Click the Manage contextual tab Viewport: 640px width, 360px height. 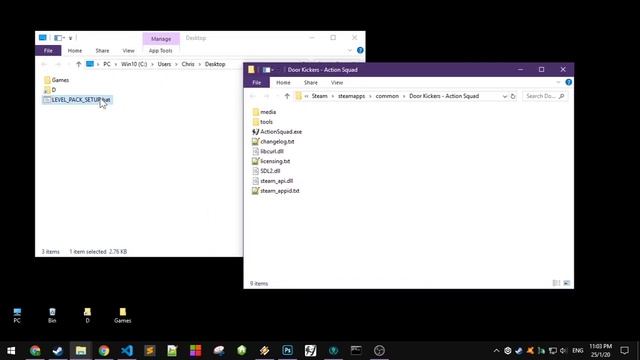[x=161, y=39]
